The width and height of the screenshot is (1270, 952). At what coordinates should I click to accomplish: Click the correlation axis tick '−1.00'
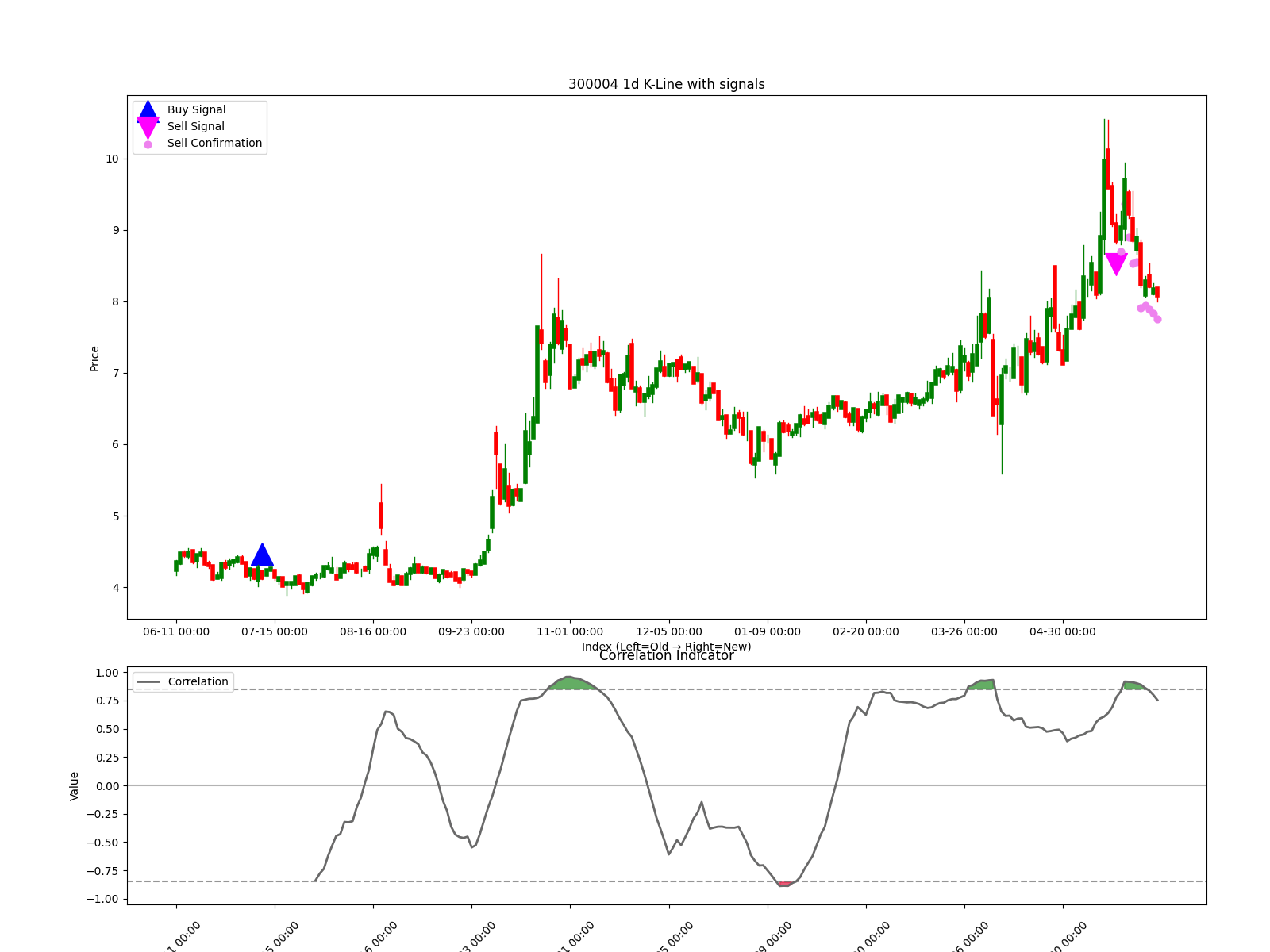(x=103, y=899)
